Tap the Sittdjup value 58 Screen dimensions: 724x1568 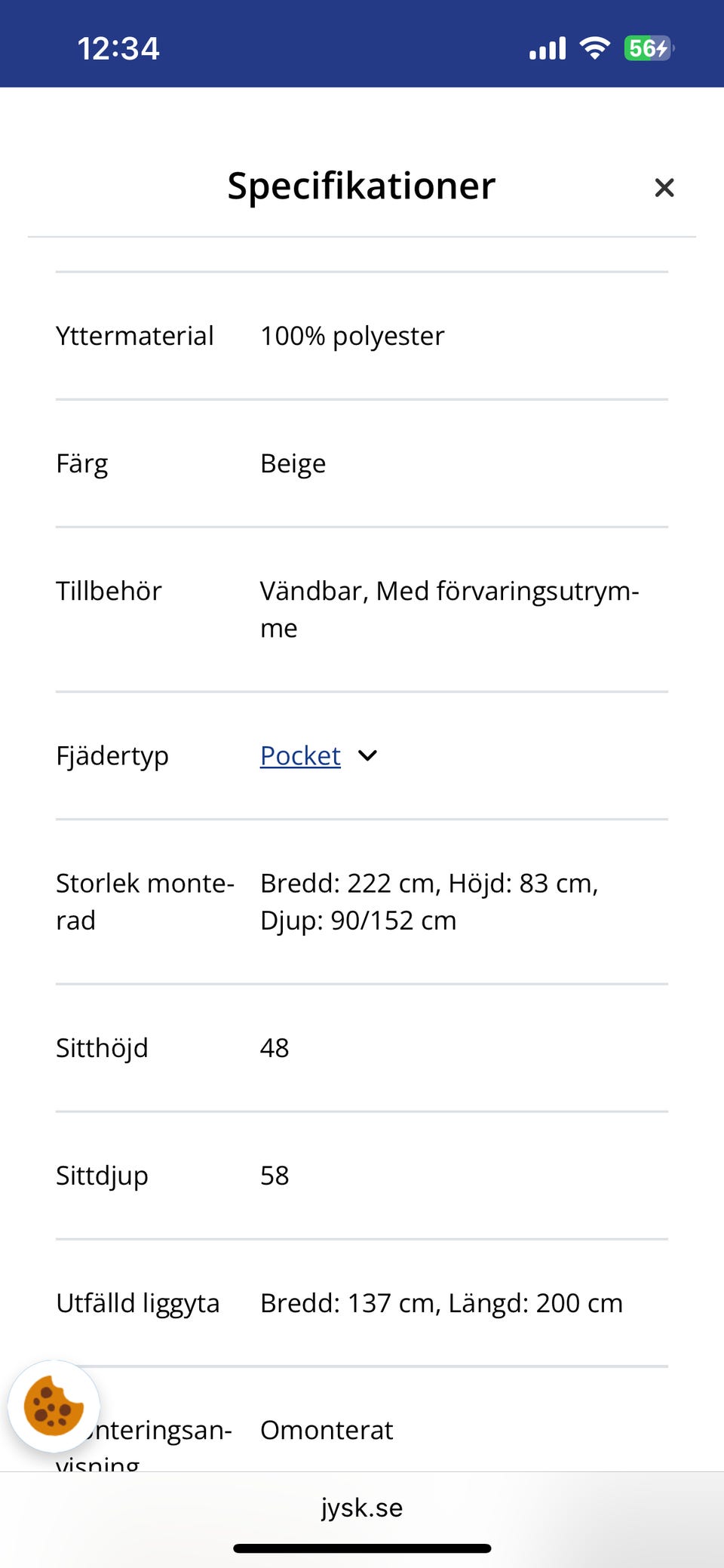click(x=275, y=1175)
